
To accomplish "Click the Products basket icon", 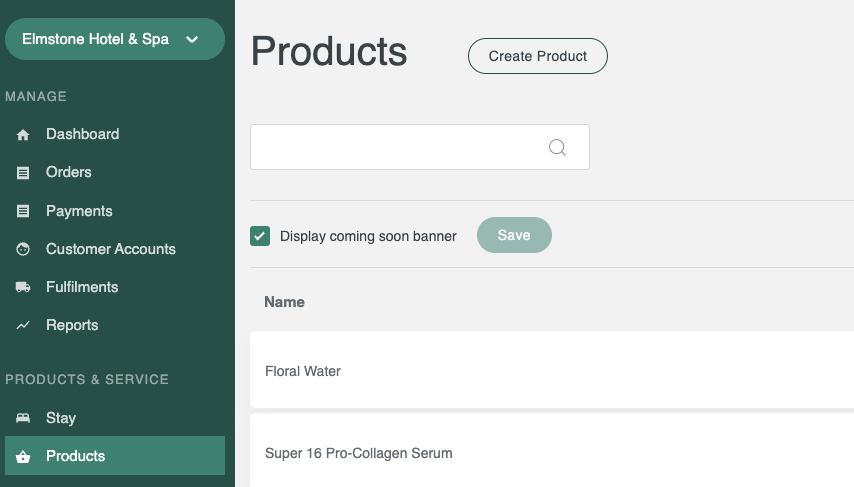I will coord(23,456).
